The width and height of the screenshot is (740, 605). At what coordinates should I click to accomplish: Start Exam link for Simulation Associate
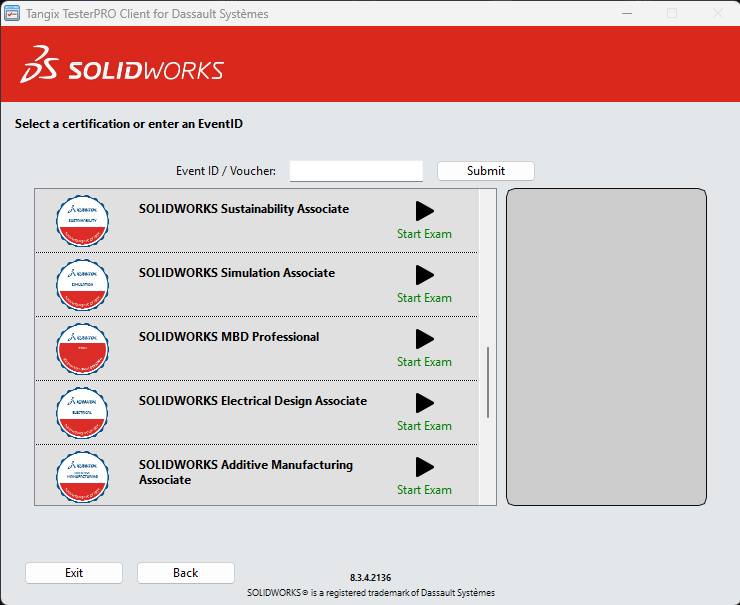(424, 298)
